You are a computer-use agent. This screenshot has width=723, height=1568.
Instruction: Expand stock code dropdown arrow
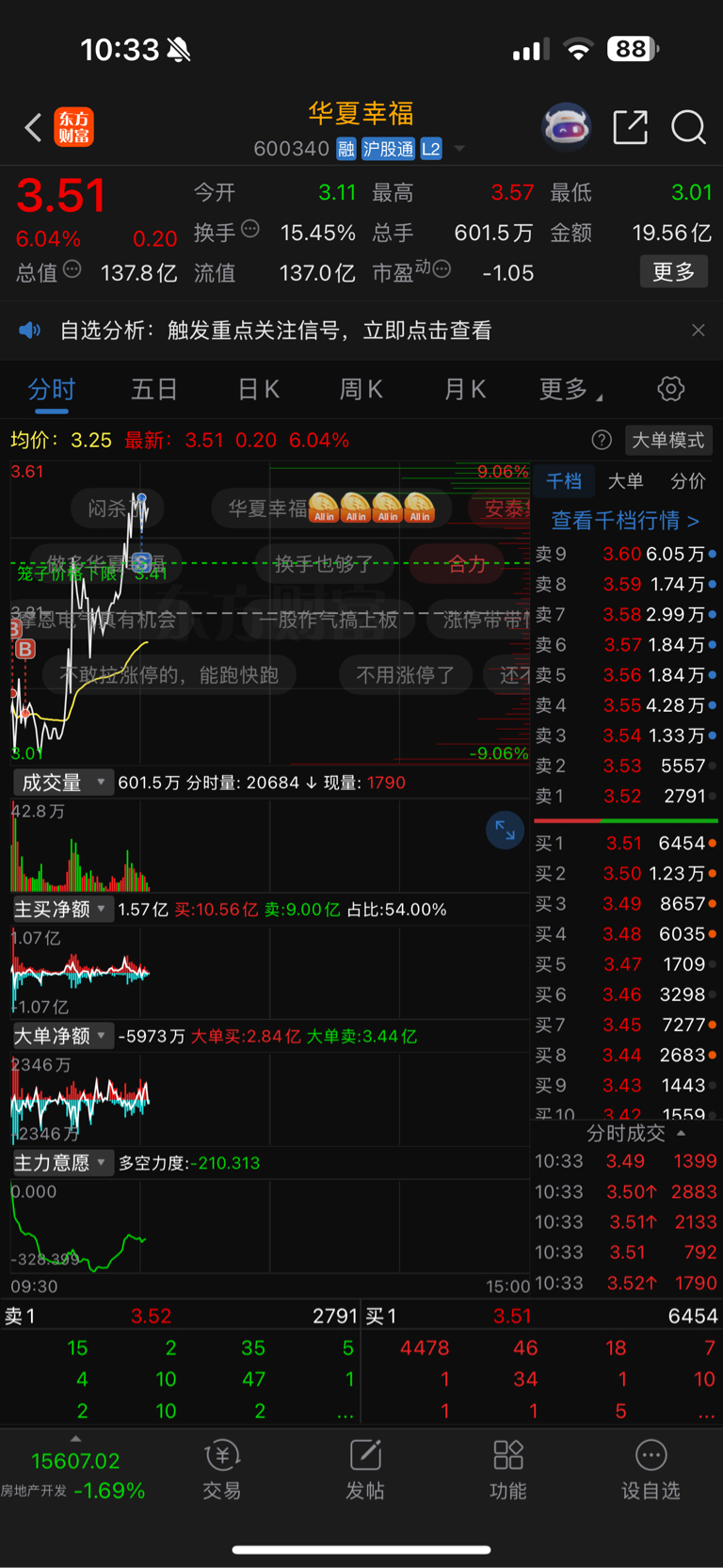[x=459, y=149]
